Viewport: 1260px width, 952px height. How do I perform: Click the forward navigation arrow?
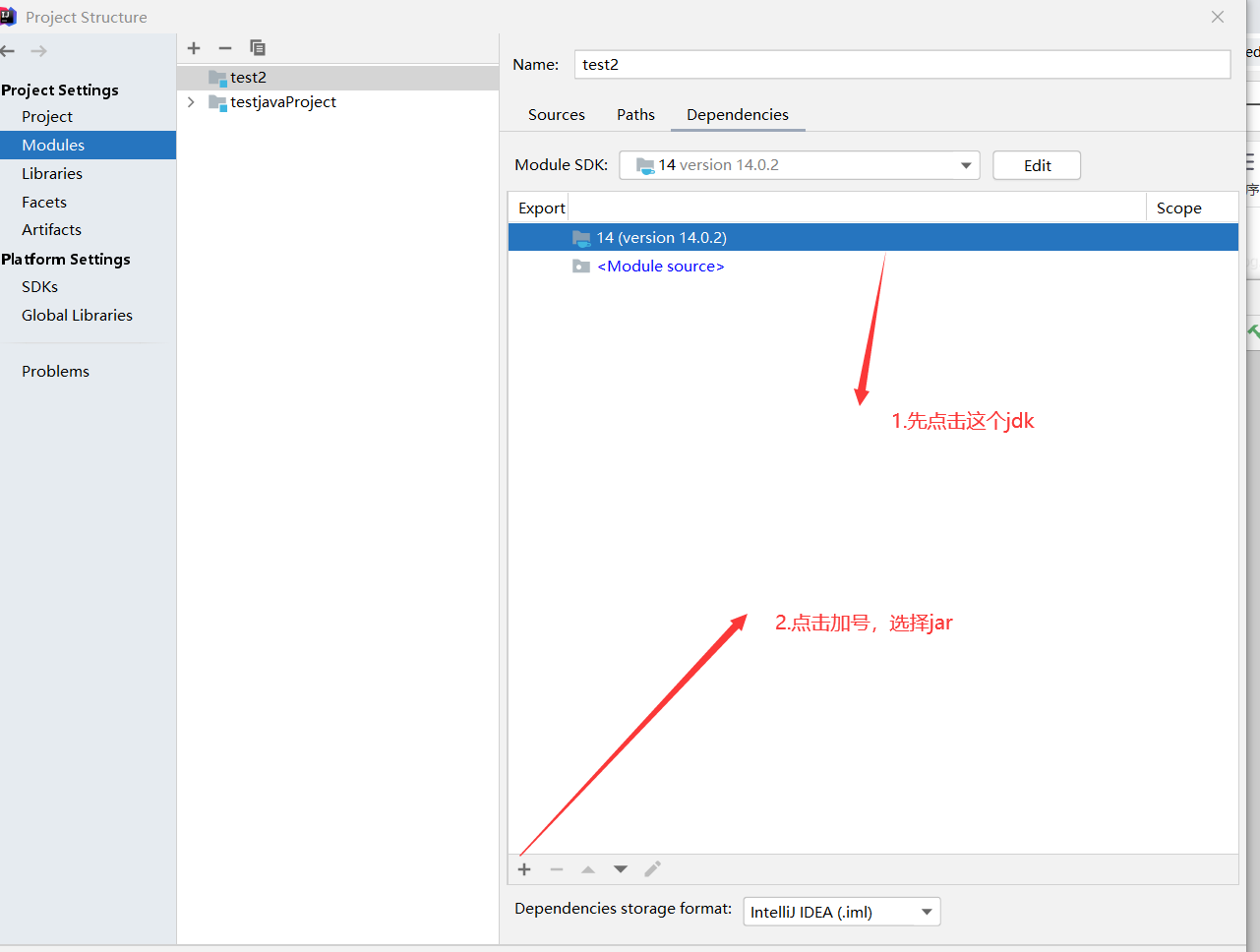click(x=38, y=51)
